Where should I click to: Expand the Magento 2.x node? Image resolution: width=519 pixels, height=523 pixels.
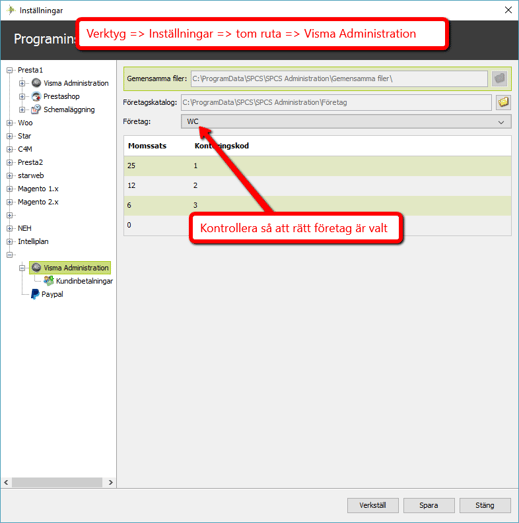click(10, 202)
